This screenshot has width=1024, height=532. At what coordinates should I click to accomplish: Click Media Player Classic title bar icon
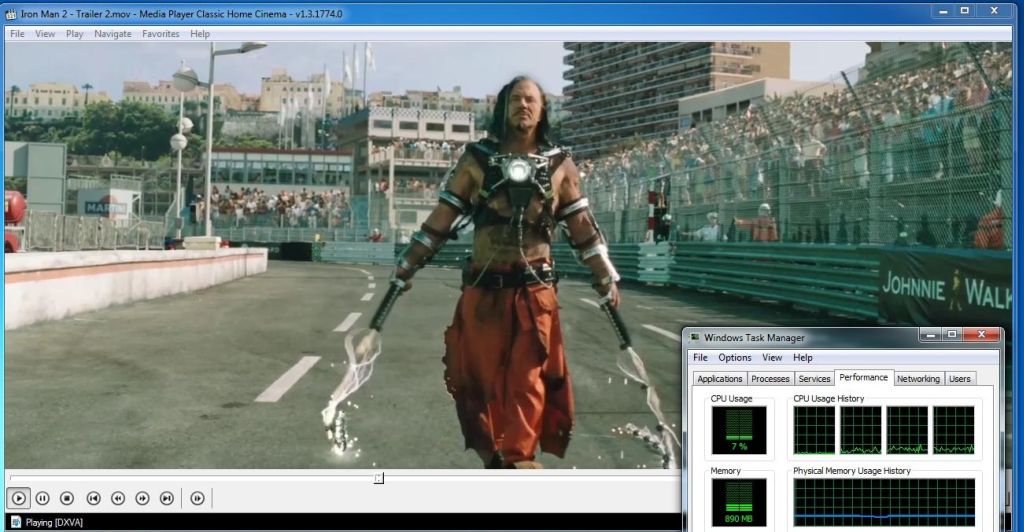(x=11, y=14)
